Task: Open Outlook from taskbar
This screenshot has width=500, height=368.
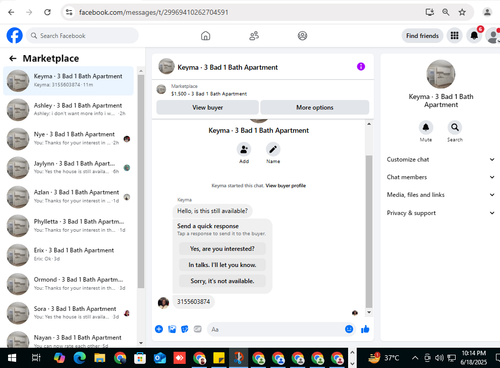Action: [x=160, y=358]
